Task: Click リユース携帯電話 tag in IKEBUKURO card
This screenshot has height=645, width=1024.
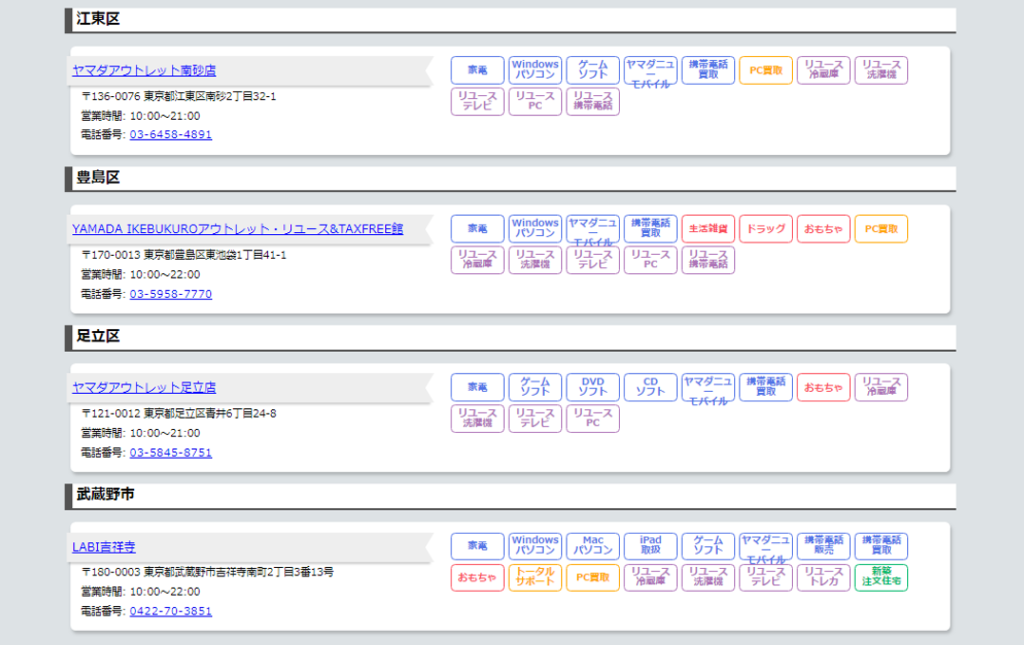Action: coord(708,260)
